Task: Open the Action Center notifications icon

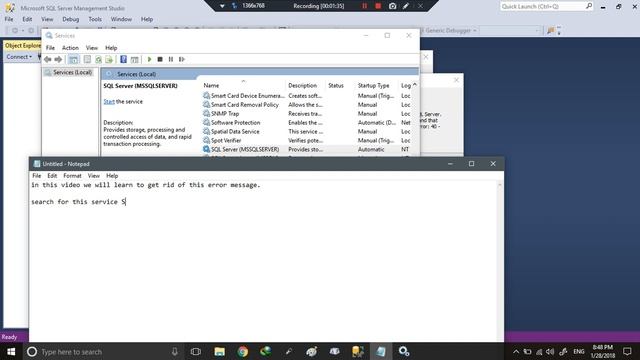Action: pyautogui.click(x=627, y=351)
